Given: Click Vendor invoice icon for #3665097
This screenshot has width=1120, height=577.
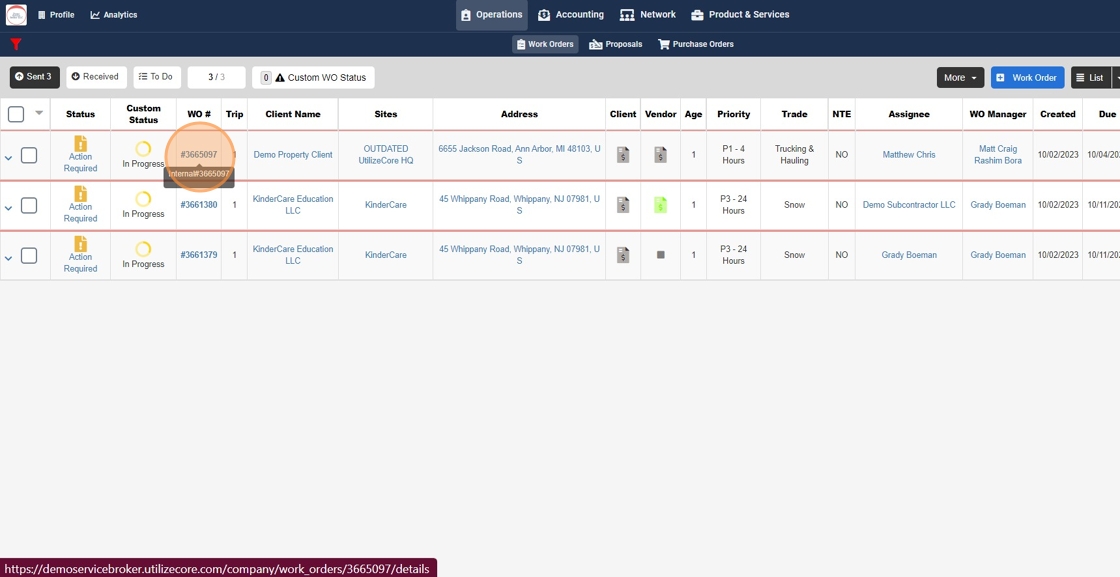Looking at the screenshot, I should (x=661, y=154).
